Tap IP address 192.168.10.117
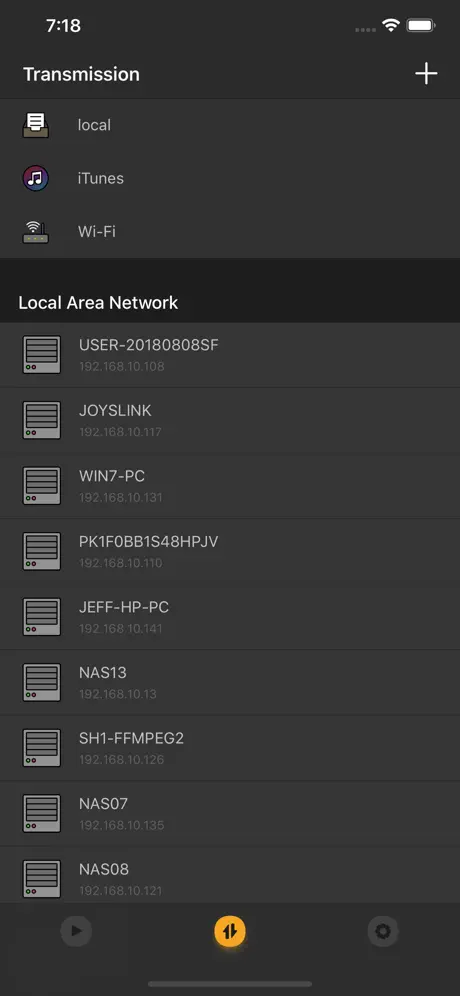 (x=120, y=432)
